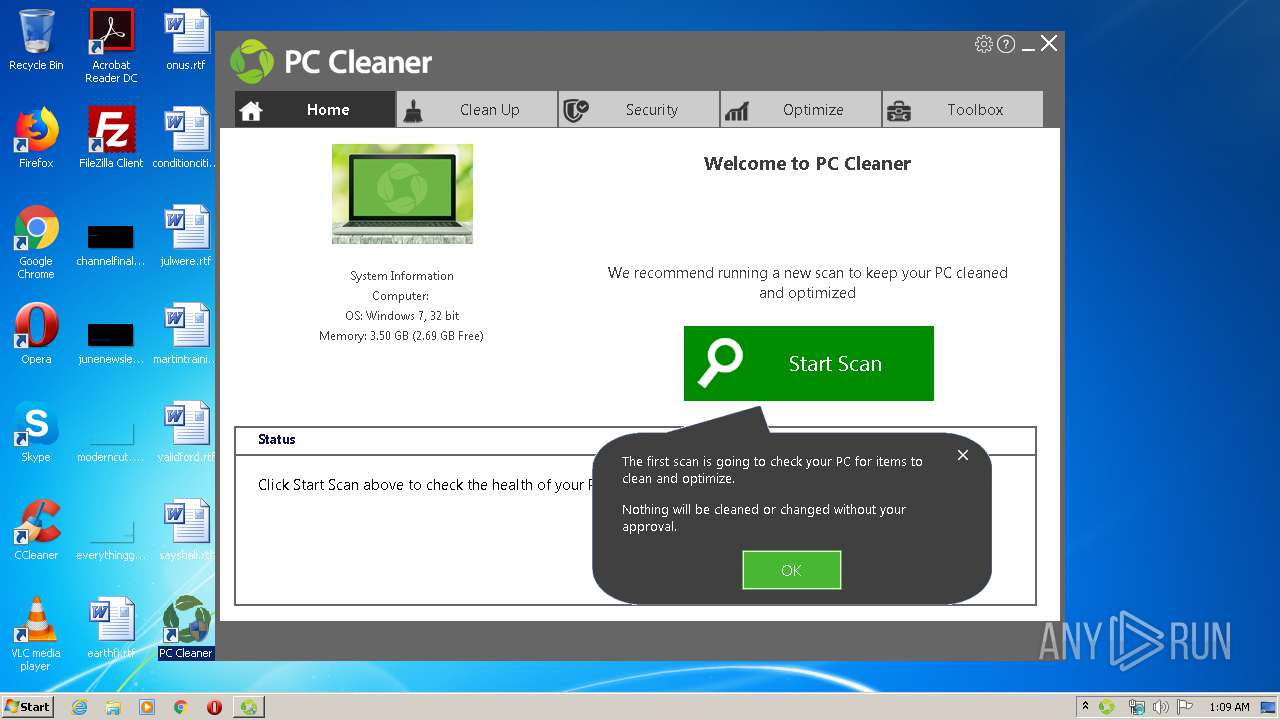Open the Windows Start menu
Viewport: 1280px width, 720px height.
[27, 706]
